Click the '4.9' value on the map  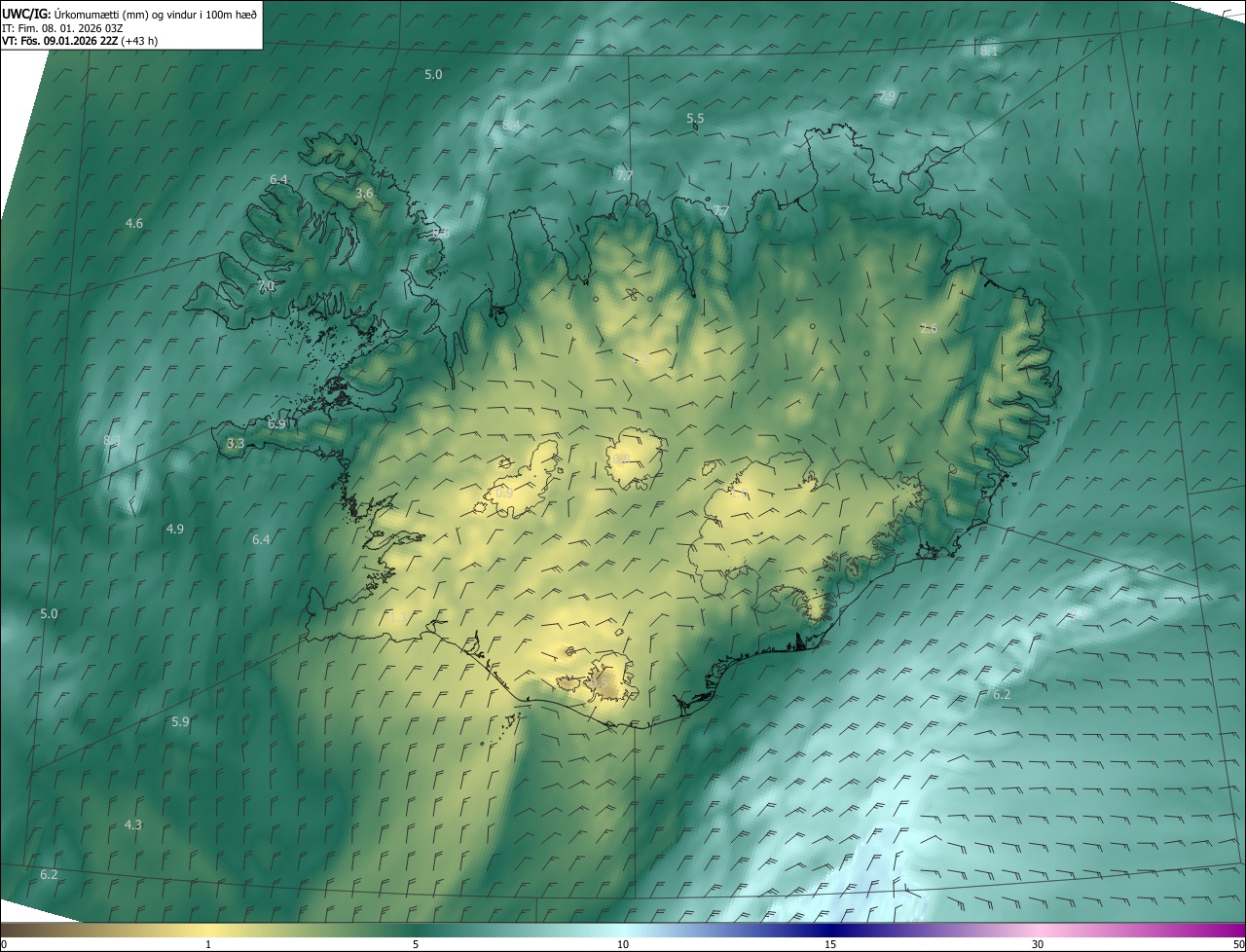(175, 529)
